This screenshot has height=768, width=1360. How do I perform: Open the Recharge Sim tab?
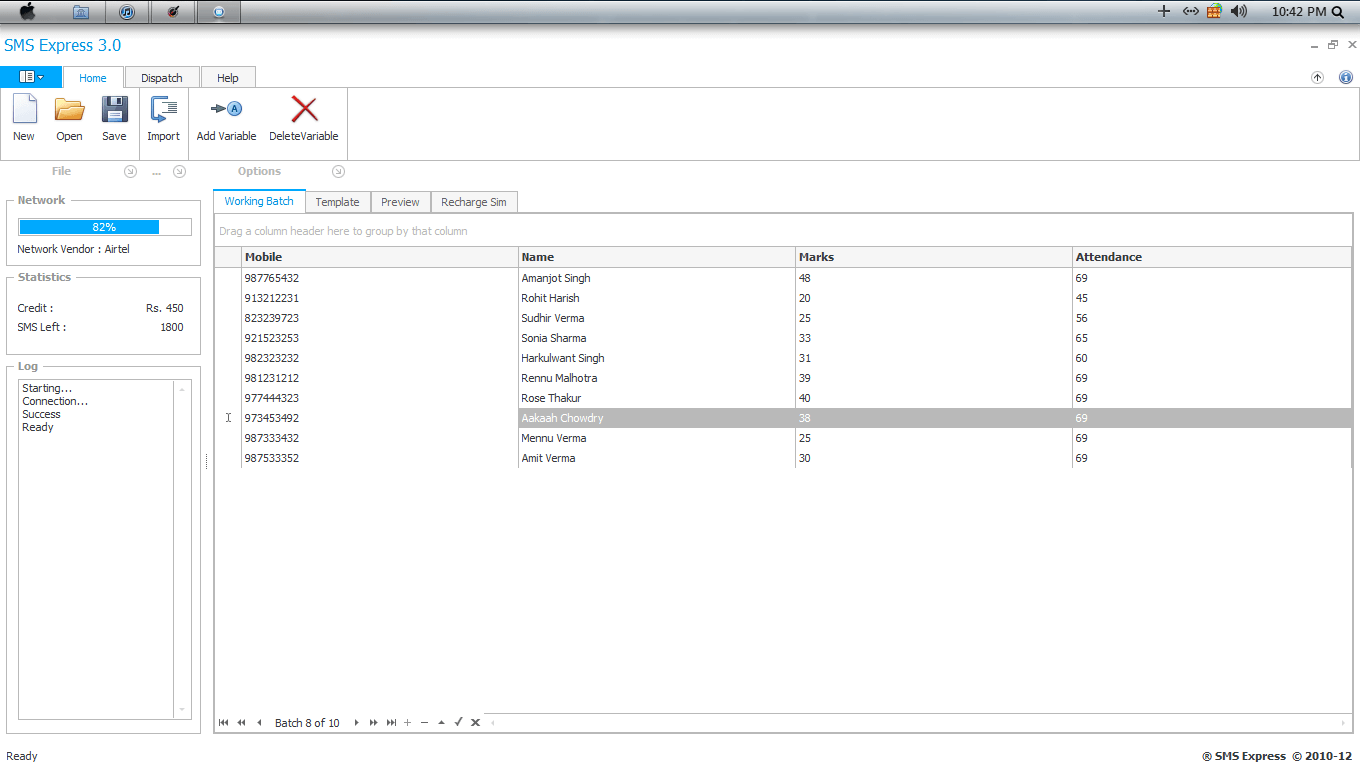click(473, 202)
